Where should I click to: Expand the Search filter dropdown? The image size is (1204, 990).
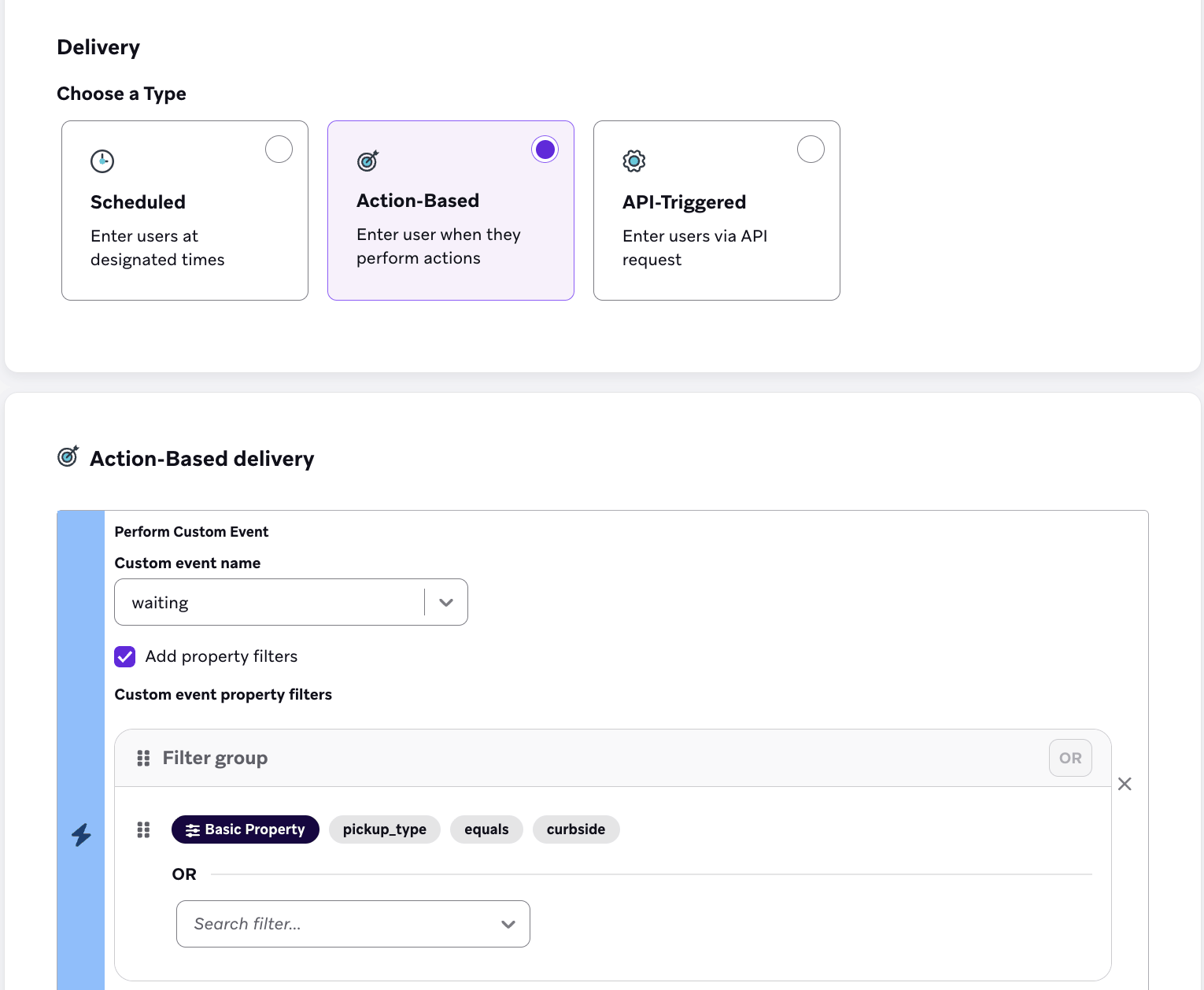pyautogui.click(x=508, y=924)
